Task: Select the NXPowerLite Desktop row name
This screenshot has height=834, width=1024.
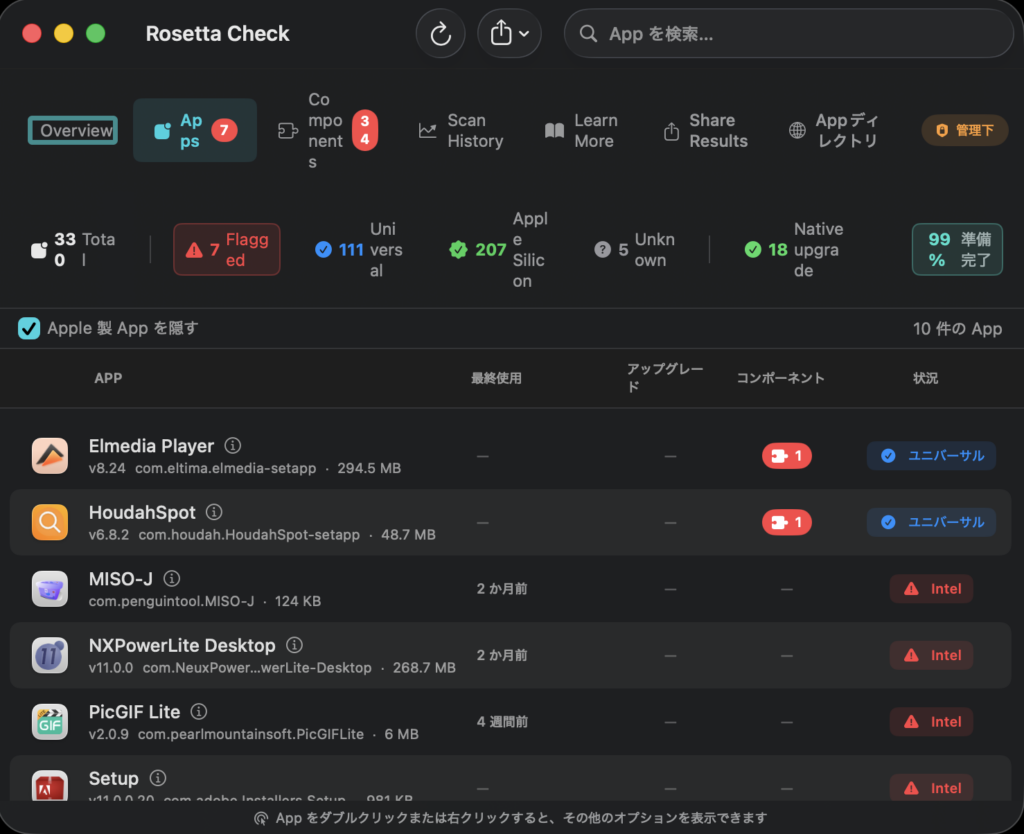Action: pyautogui.click(x=182, y=646)
